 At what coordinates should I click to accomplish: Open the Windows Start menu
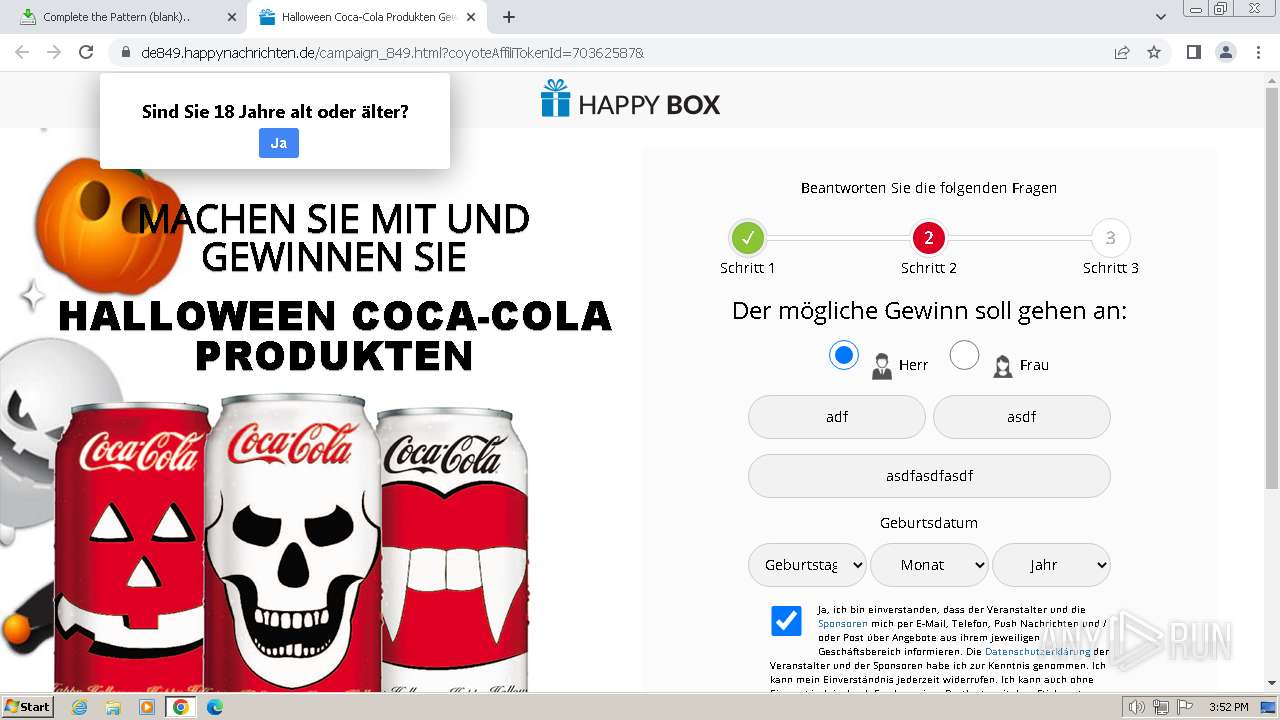pos(27,707)
